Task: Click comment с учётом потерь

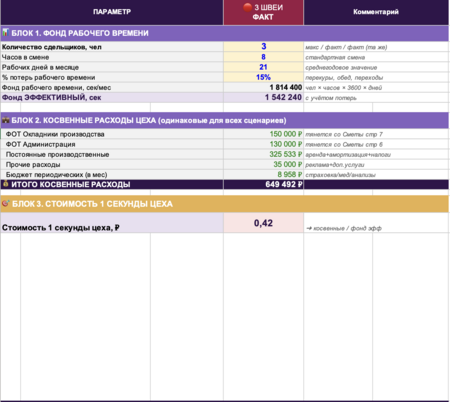Action: click(331, 98)
